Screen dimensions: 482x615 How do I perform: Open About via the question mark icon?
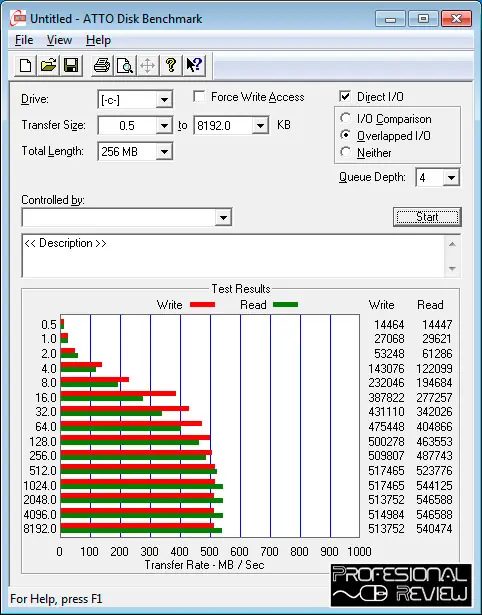point(171,65)
